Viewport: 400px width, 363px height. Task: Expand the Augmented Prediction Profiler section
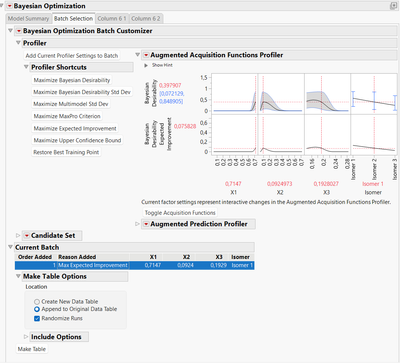click(x=137, y=224)
